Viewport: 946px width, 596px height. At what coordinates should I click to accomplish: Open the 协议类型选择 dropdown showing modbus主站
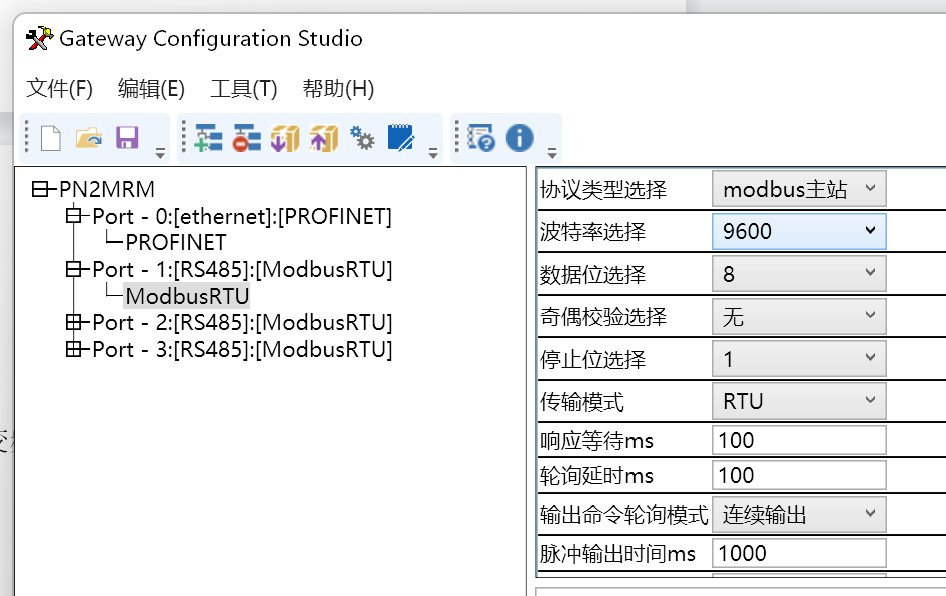[x=798, y=188]
